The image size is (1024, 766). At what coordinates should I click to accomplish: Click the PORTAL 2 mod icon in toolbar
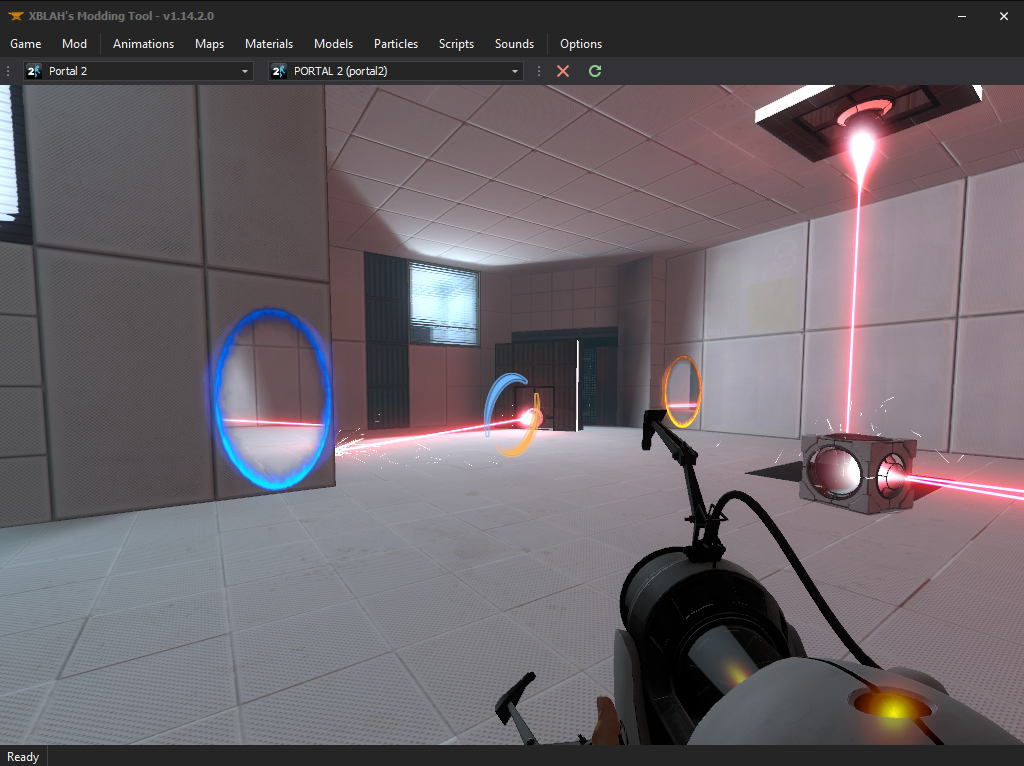pos(278,71)
